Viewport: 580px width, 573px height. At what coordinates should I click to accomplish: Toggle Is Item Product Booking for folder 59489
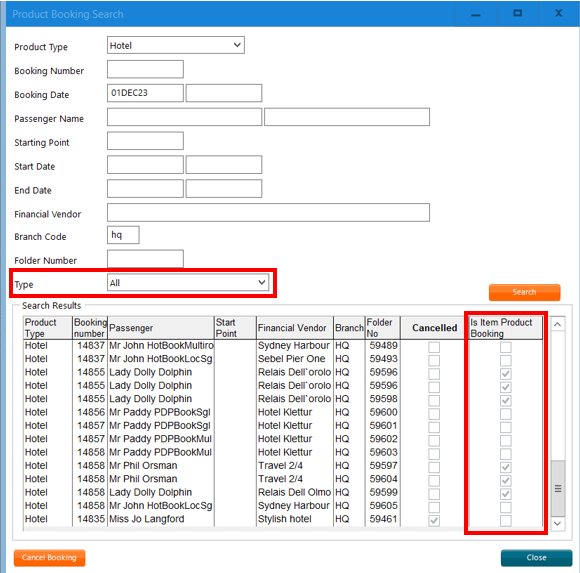click(506, 347)
